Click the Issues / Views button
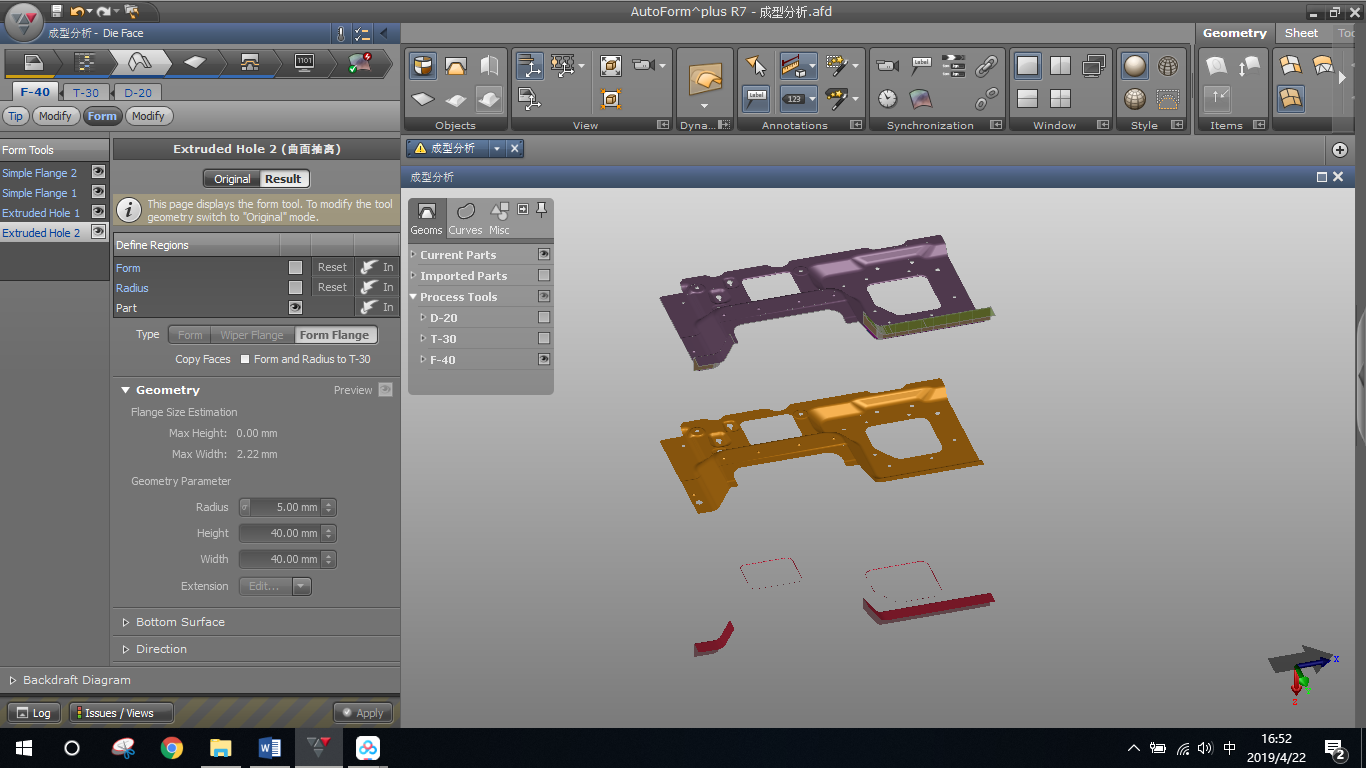 [x=120, y=713]
